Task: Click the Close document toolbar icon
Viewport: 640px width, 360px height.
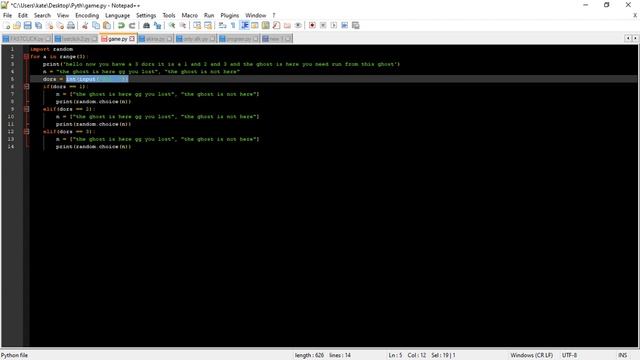Action: pyautogui.click(x=49, y=25)
